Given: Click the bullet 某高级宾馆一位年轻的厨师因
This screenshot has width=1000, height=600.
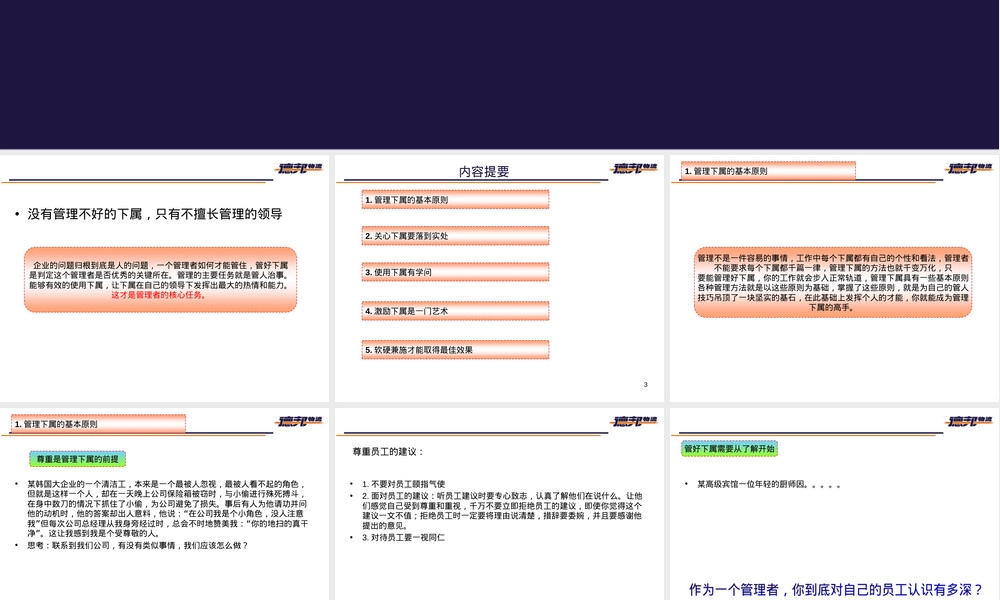Looking at the screenshot, I should (768, 485).
